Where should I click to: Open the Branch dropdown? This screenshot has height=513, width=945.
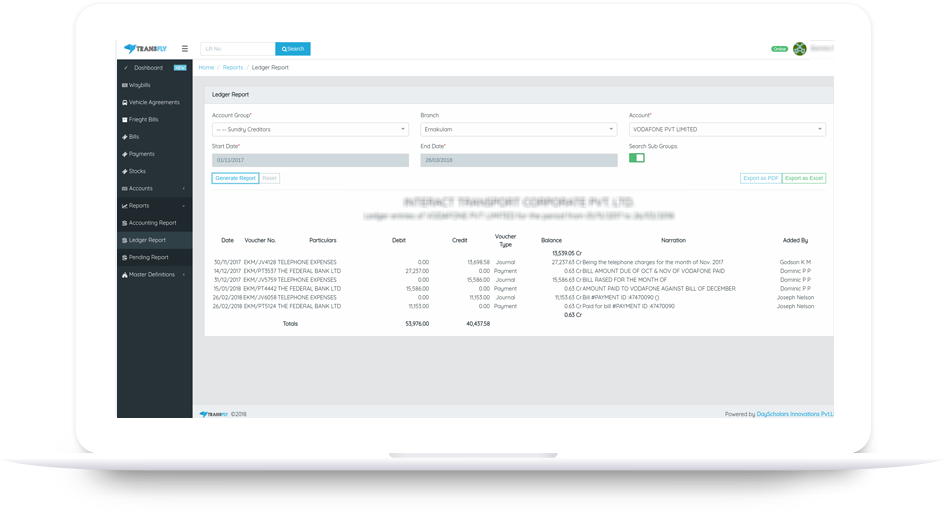pos(518,130)
